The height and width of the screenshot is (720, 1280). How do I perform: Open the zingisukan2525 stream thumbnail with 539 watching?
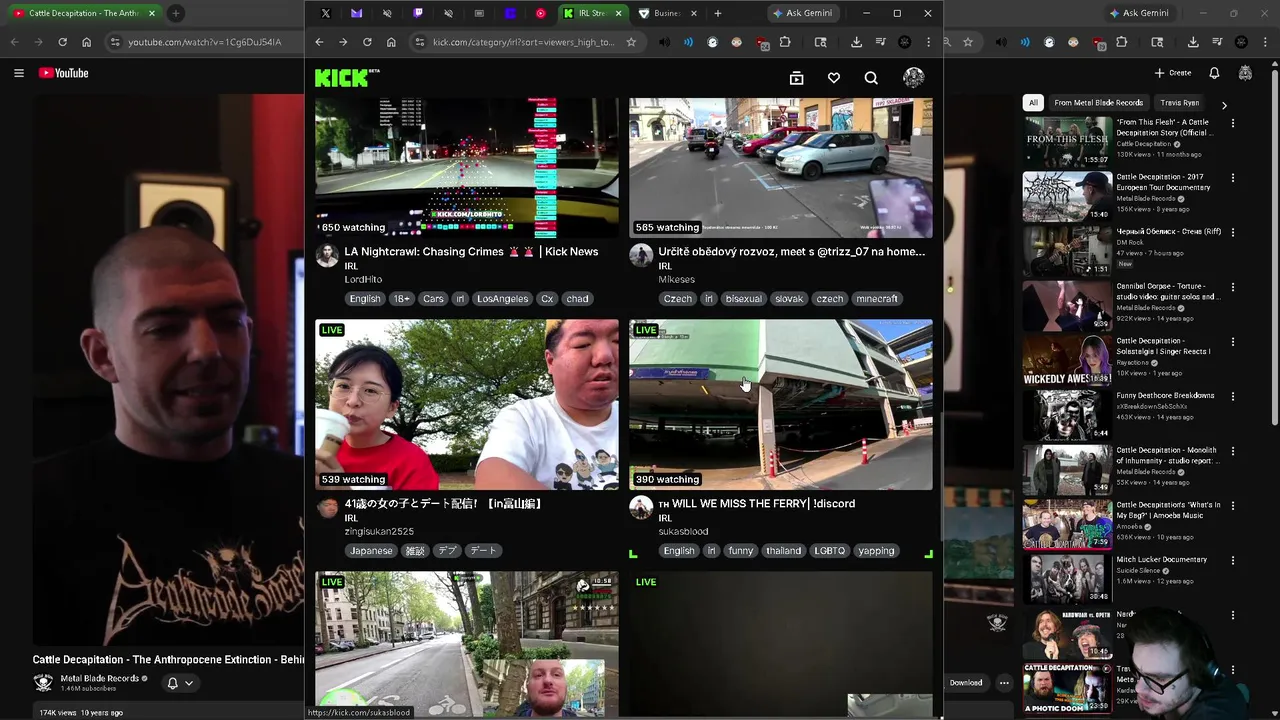click(x=467, y=404)
